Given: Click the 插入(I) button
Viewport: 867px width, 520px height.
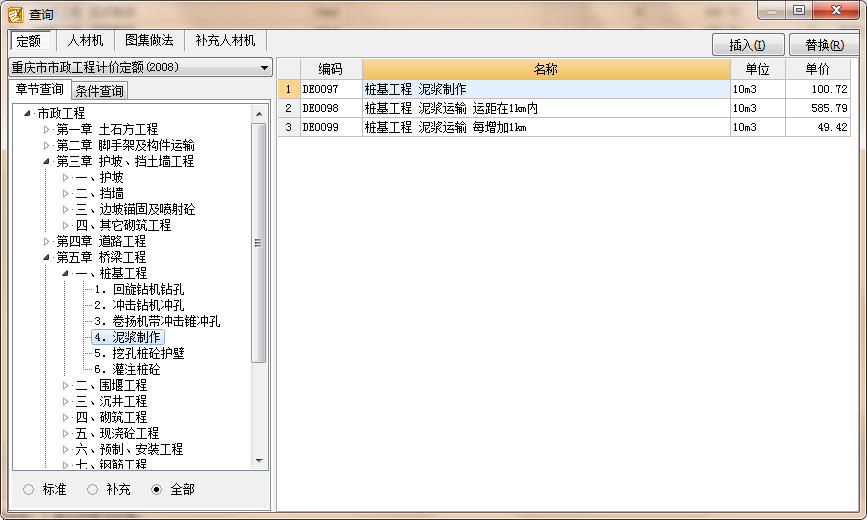Looking at the screenshot, I should tap(748, 45).
